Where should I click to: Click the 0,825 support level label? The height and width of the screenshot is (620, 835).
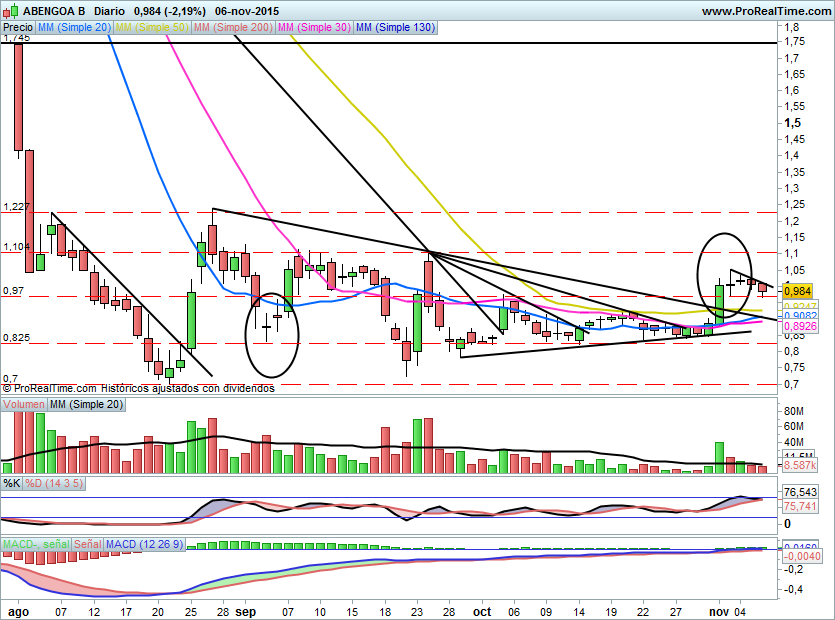point(17,338)
